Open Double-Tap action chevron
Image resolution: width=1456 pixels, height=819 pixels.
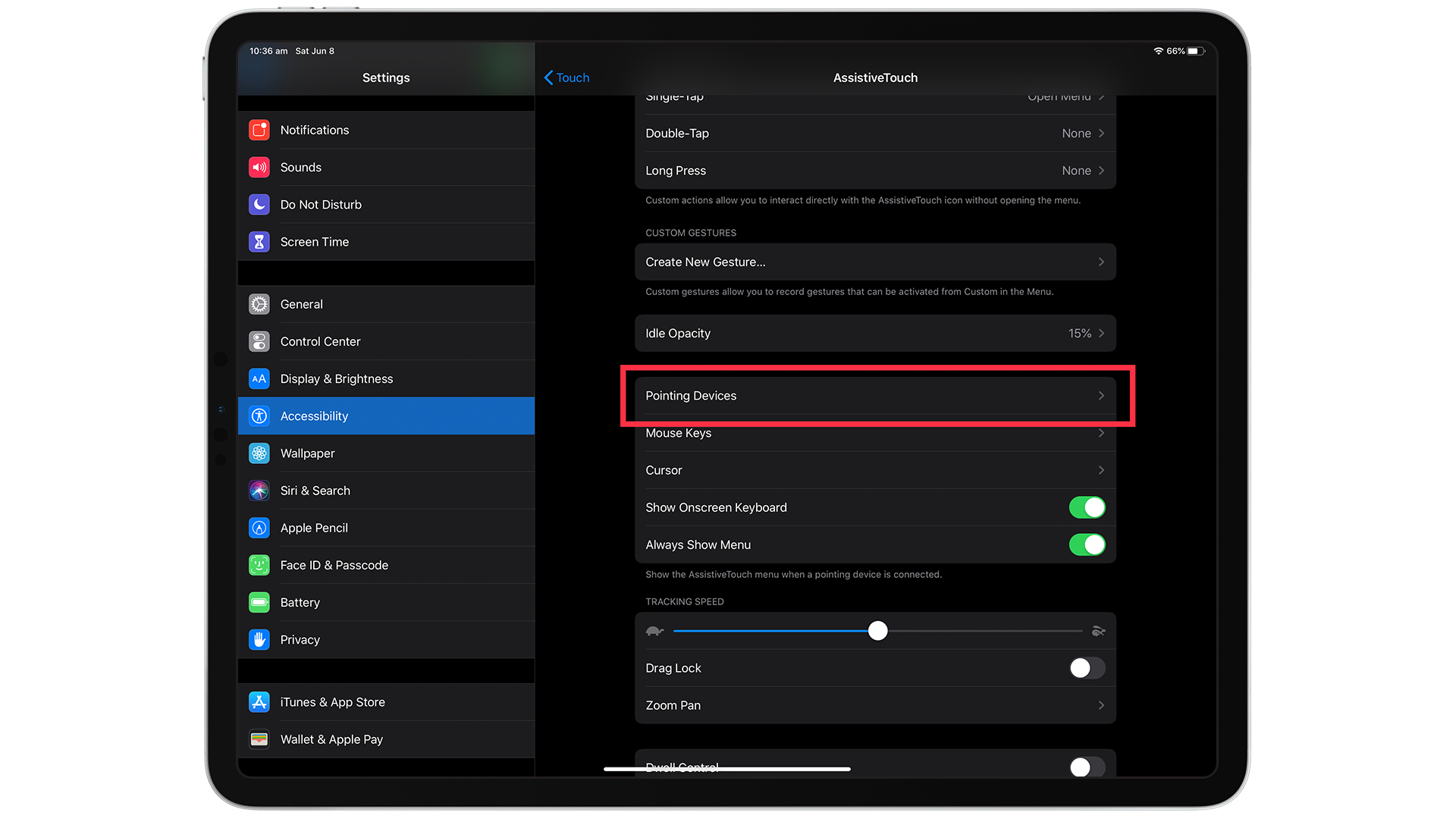click(x=1101, y=133)
